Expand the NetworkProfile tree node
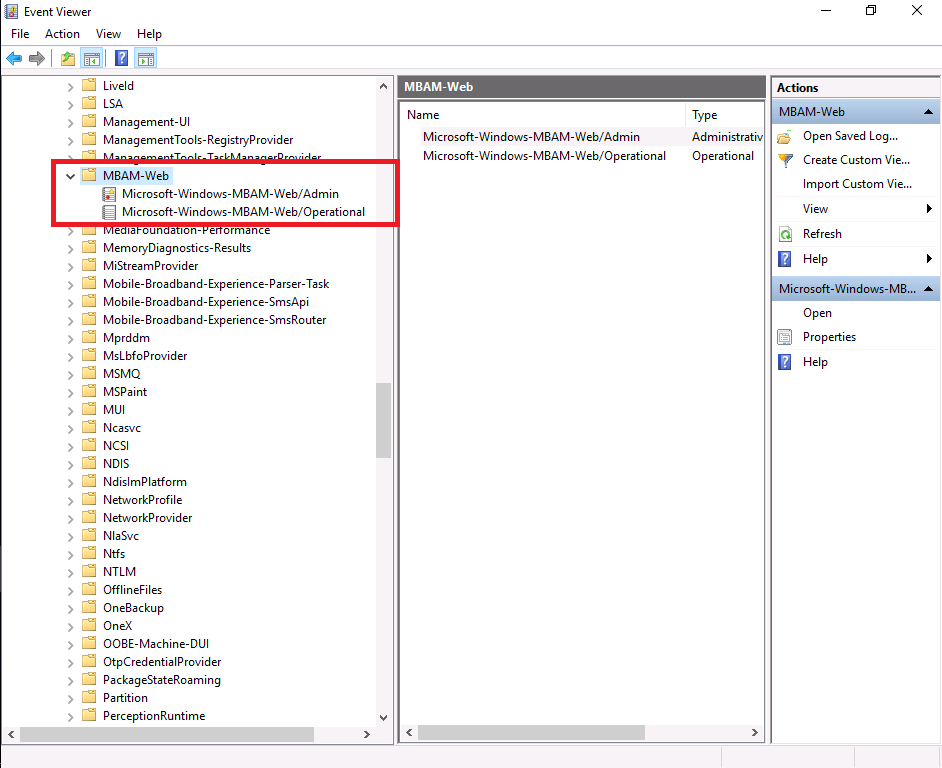Viewport: 942px width, 768px height. tap(70, 501)
